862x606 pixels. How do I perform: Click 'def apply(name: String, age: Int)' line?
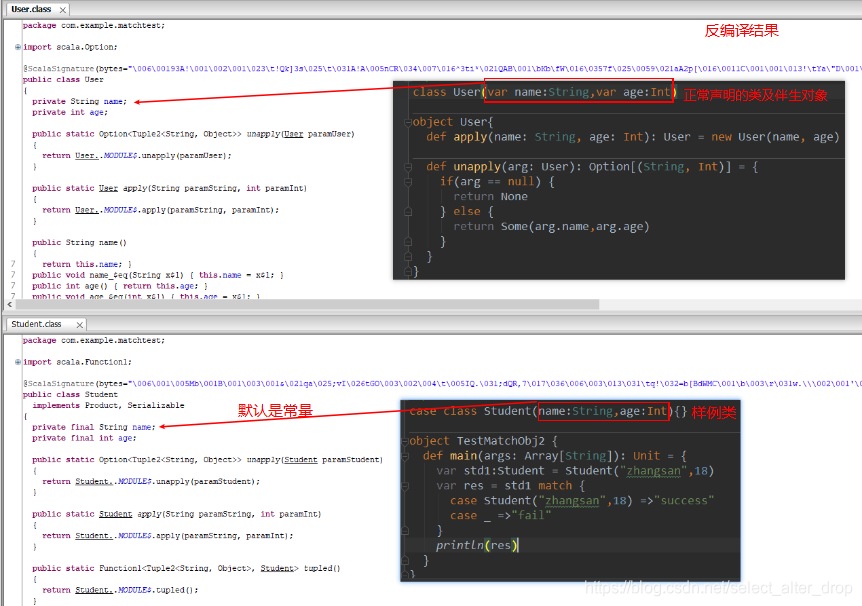pyautogui.click(x=633, y=137)
